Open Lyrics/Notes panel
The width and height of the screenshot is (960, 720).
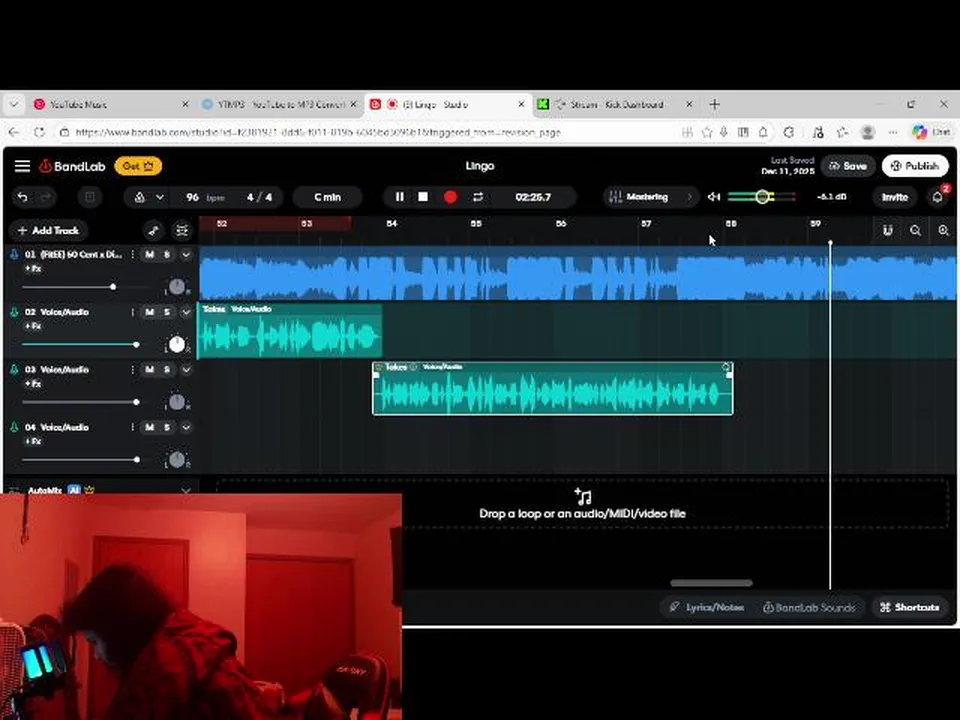point(707,607)
